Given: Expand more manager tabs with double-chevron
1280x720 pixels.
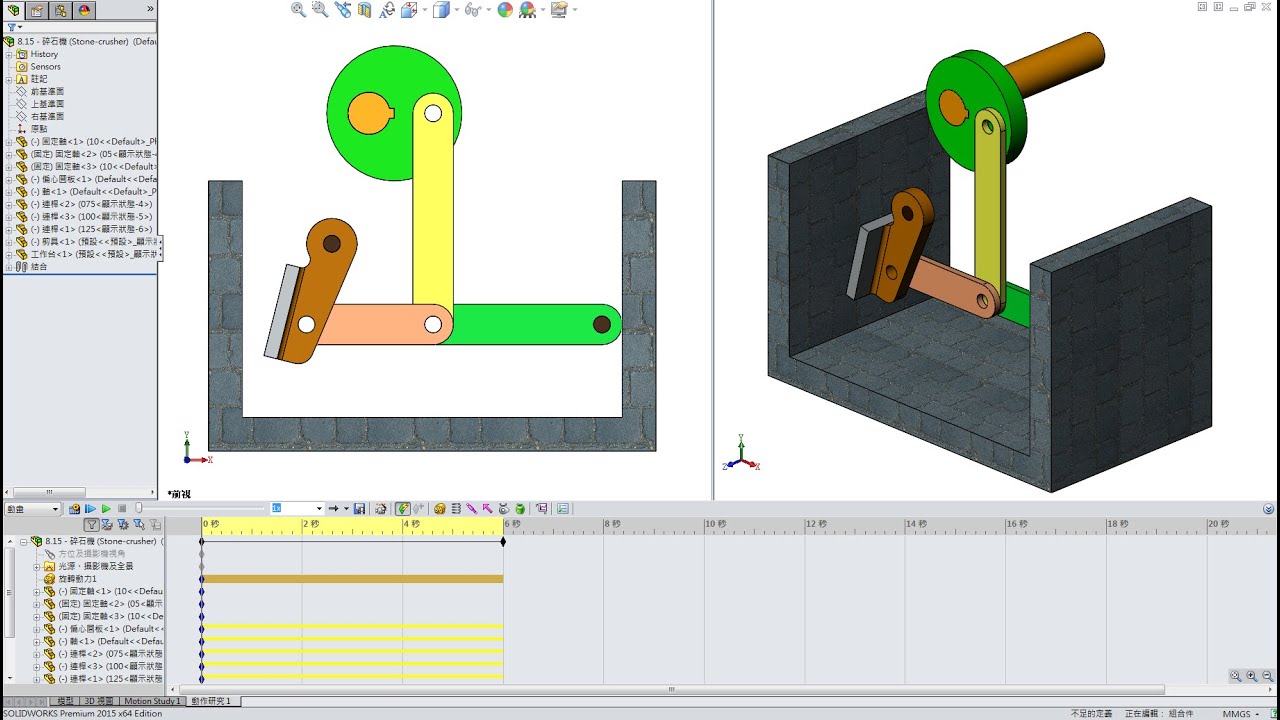Looking at the screenshot, I should [x=150, y=8].
